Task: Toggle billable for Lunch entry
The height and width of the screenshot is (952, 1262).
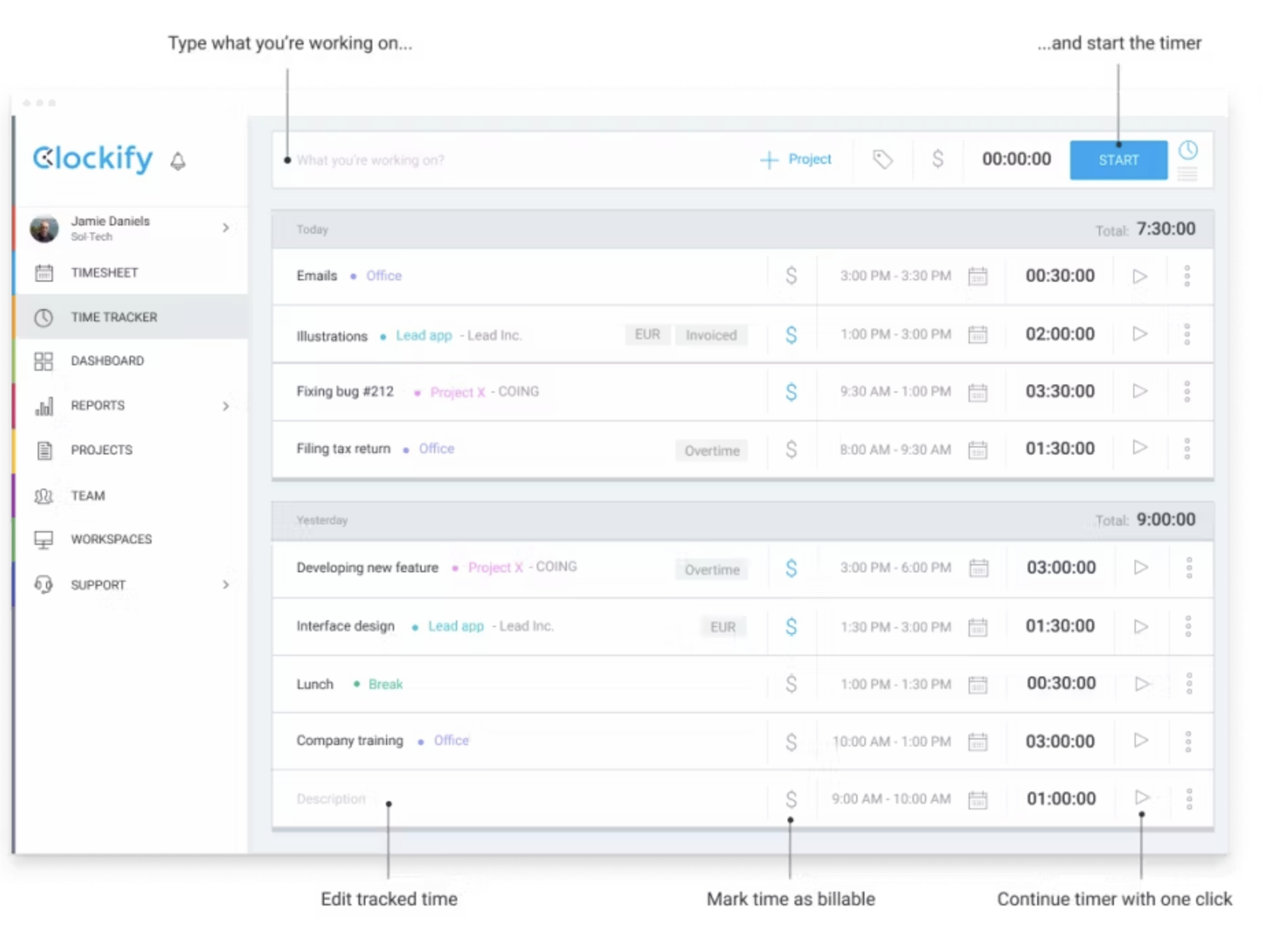Action: point(791,684)
